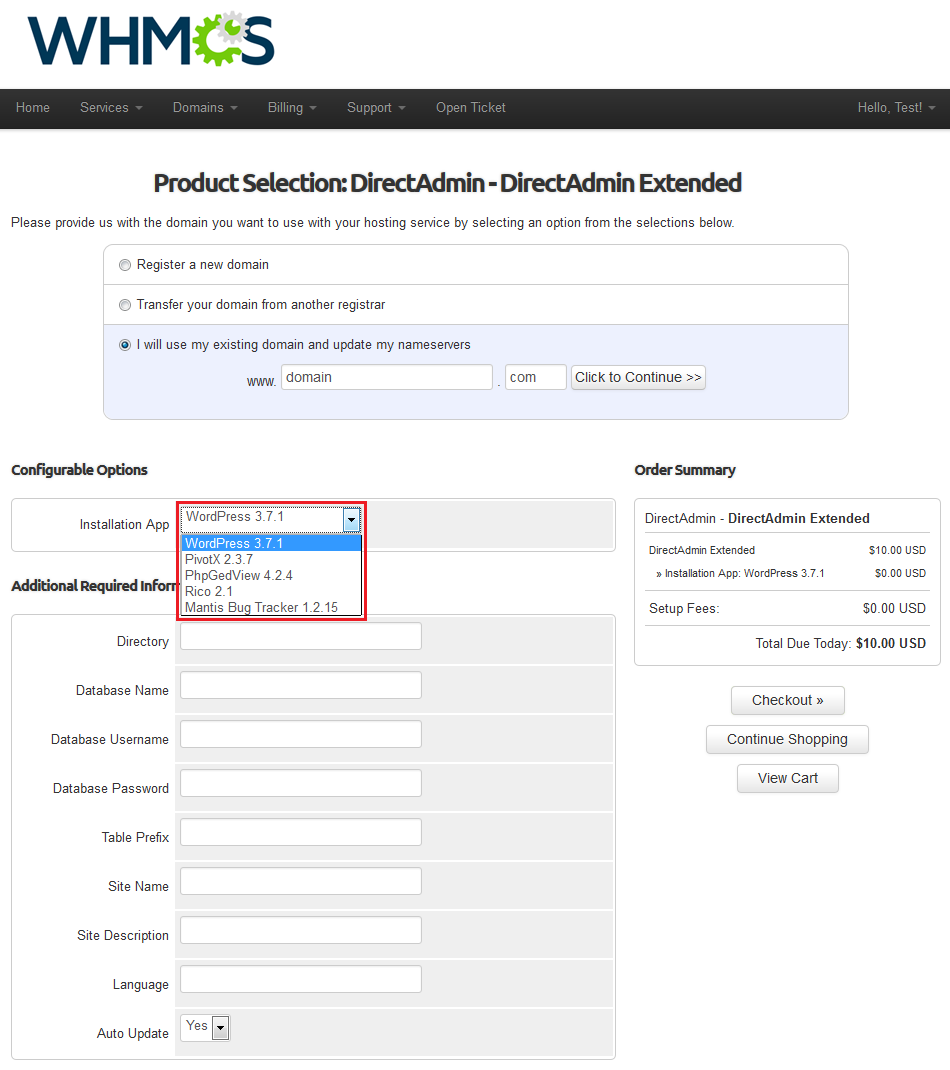Click the Order Summary heading
Image resolution: width=950 pixels, height=1070 pixels.
tap(685, 470)
